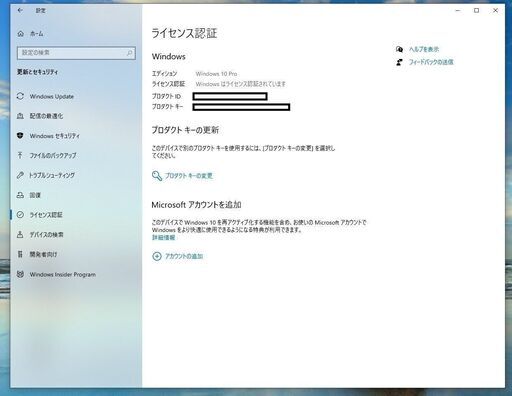Image resolution: width=512 pixels, height=396 pixels.
Task: Click the Windows Update refresh icon
Action: click(x=20, y=96)
